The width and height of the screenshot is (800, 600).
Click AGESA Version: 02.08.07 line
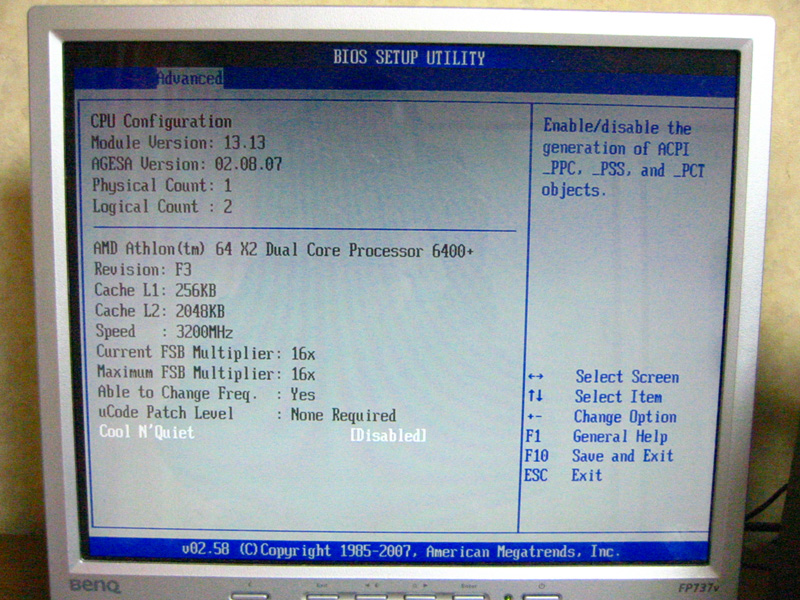tap(187, 164)
